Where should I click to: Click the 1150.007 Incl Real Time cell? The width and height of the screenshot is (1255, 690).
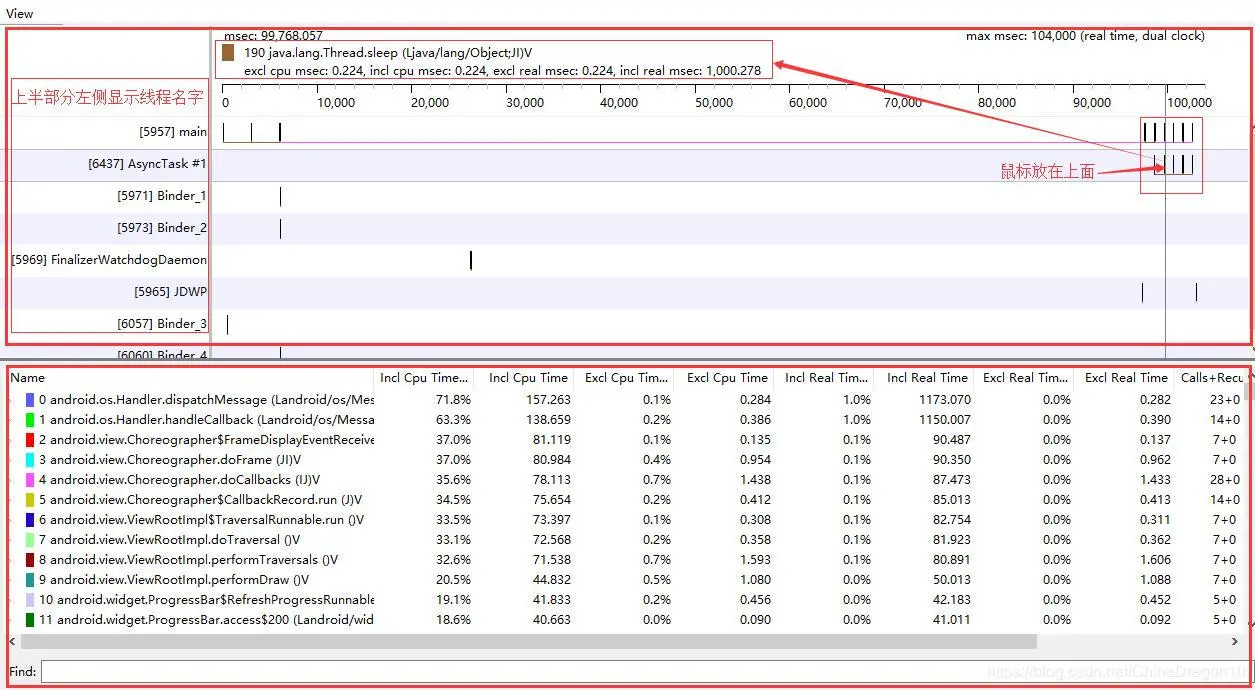(943, 420)
